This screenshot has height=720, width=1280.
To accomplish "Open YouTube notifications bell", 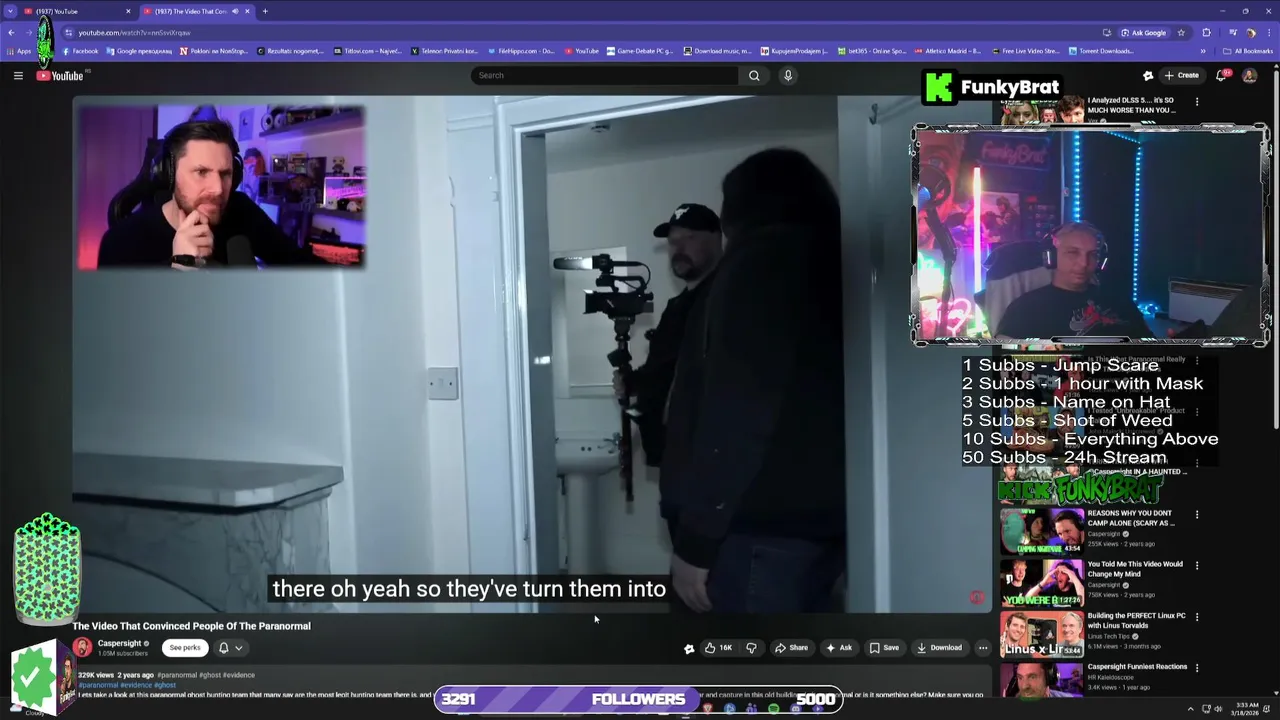I will (1222, 75).
